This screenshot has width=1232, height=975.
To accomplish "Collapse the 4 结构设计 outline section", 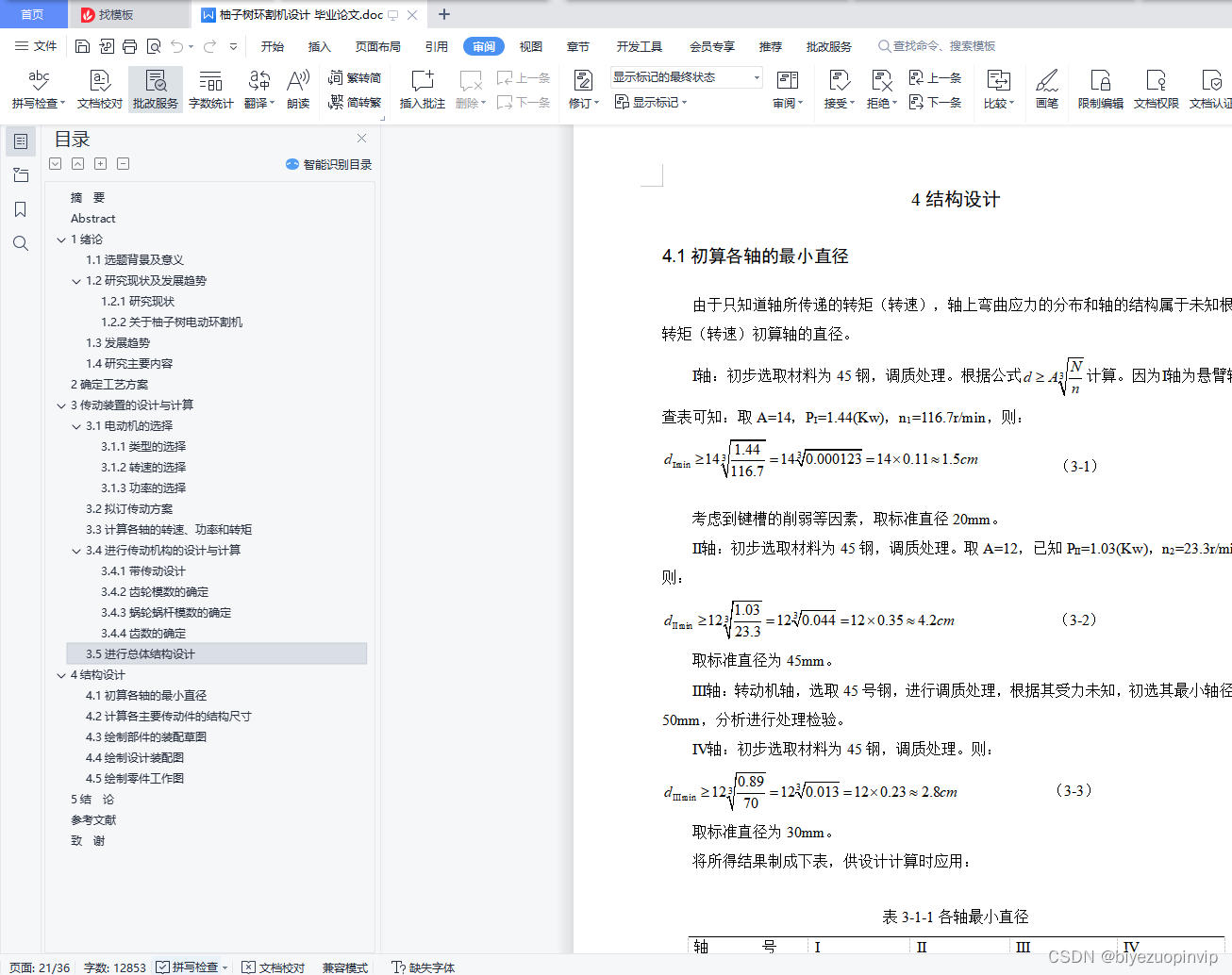I will (x=61, y=674).
